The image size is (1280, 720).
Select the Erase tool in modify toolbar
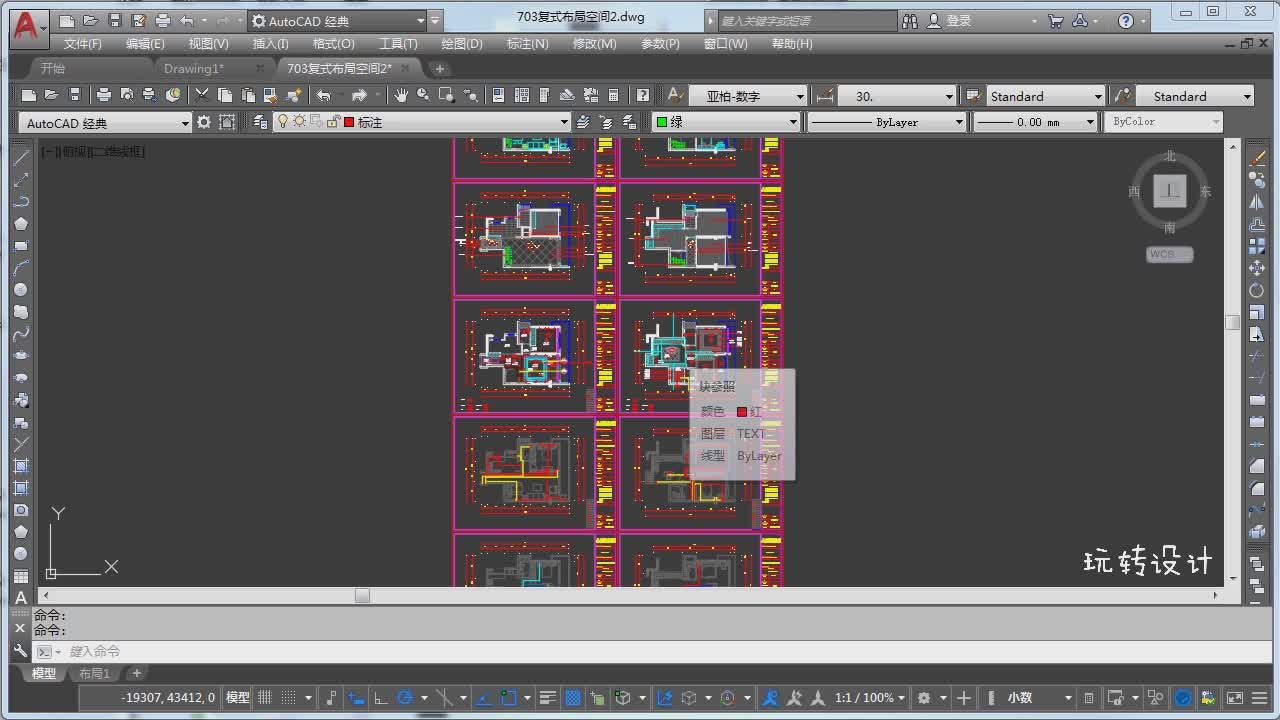[x=1257, y=158]
